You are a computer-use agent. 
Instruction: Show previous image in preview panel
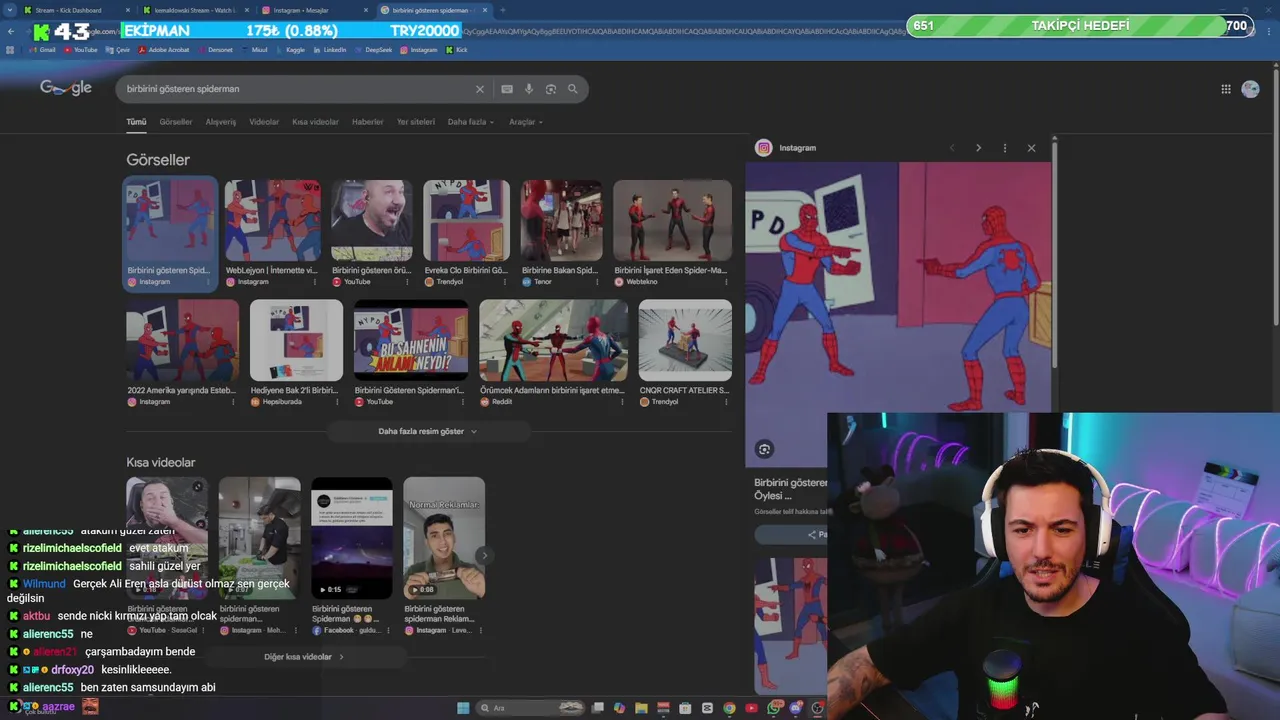[x=952, y=148]
